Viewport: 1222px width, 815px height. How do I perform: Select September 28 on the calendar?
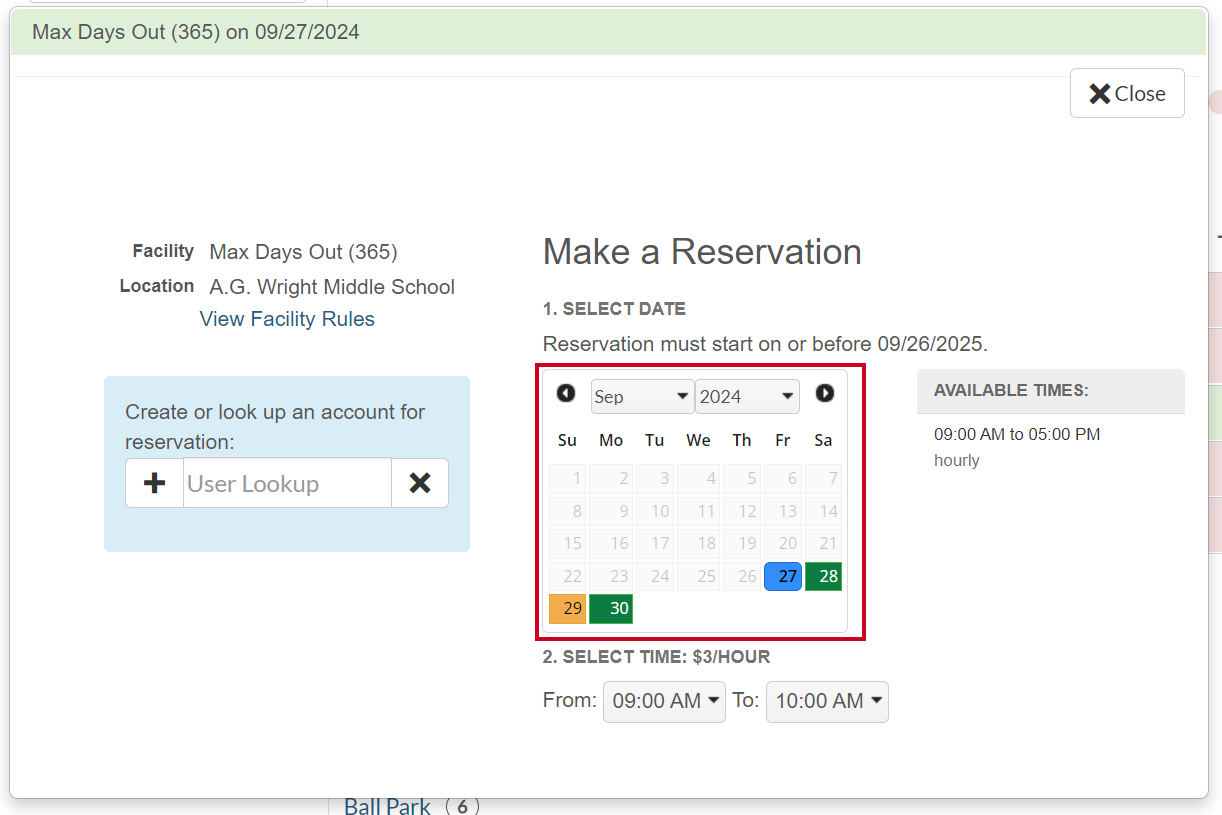pyautogui.click(x=823, y=576)
